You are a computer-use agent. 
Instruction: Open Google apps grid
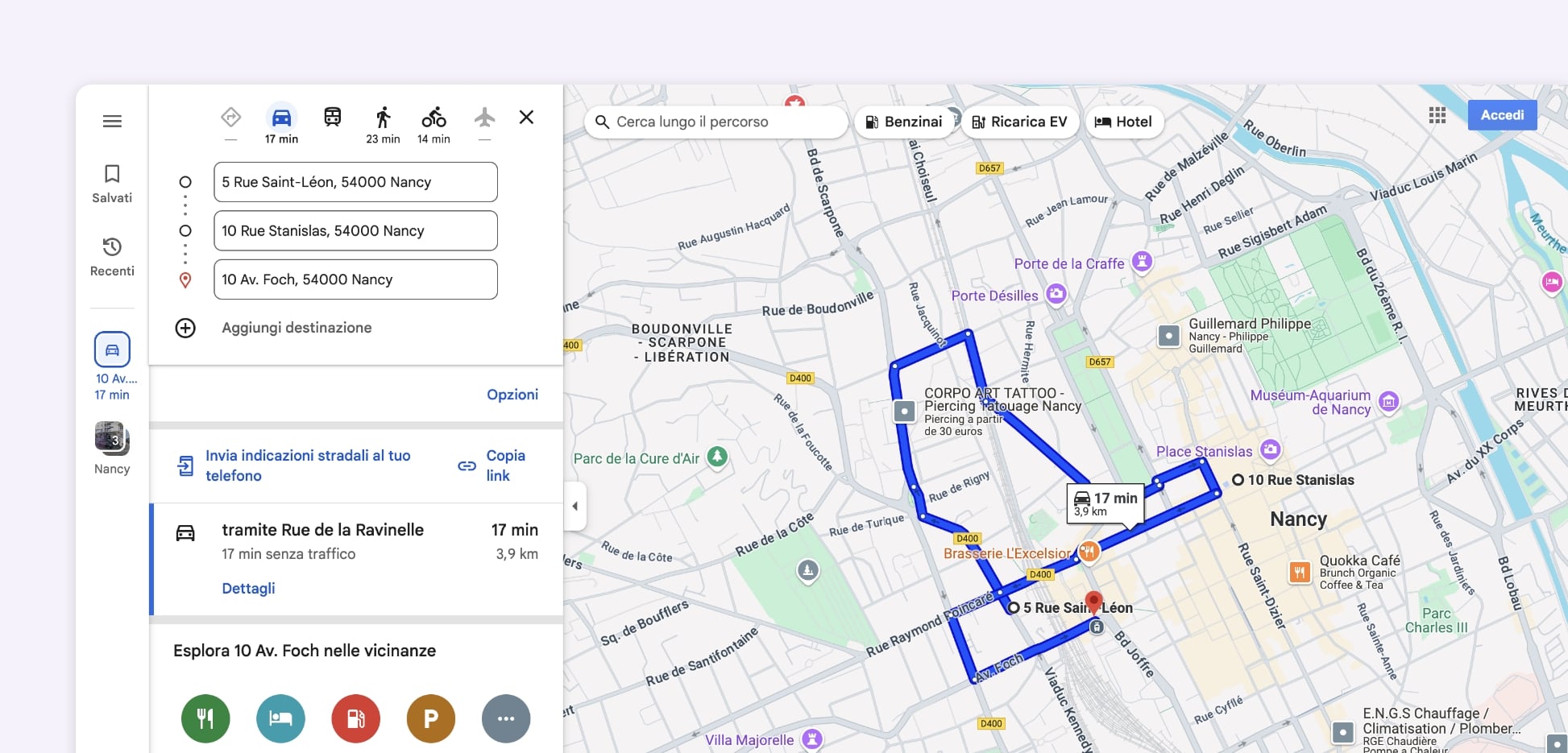point(1437,115)
